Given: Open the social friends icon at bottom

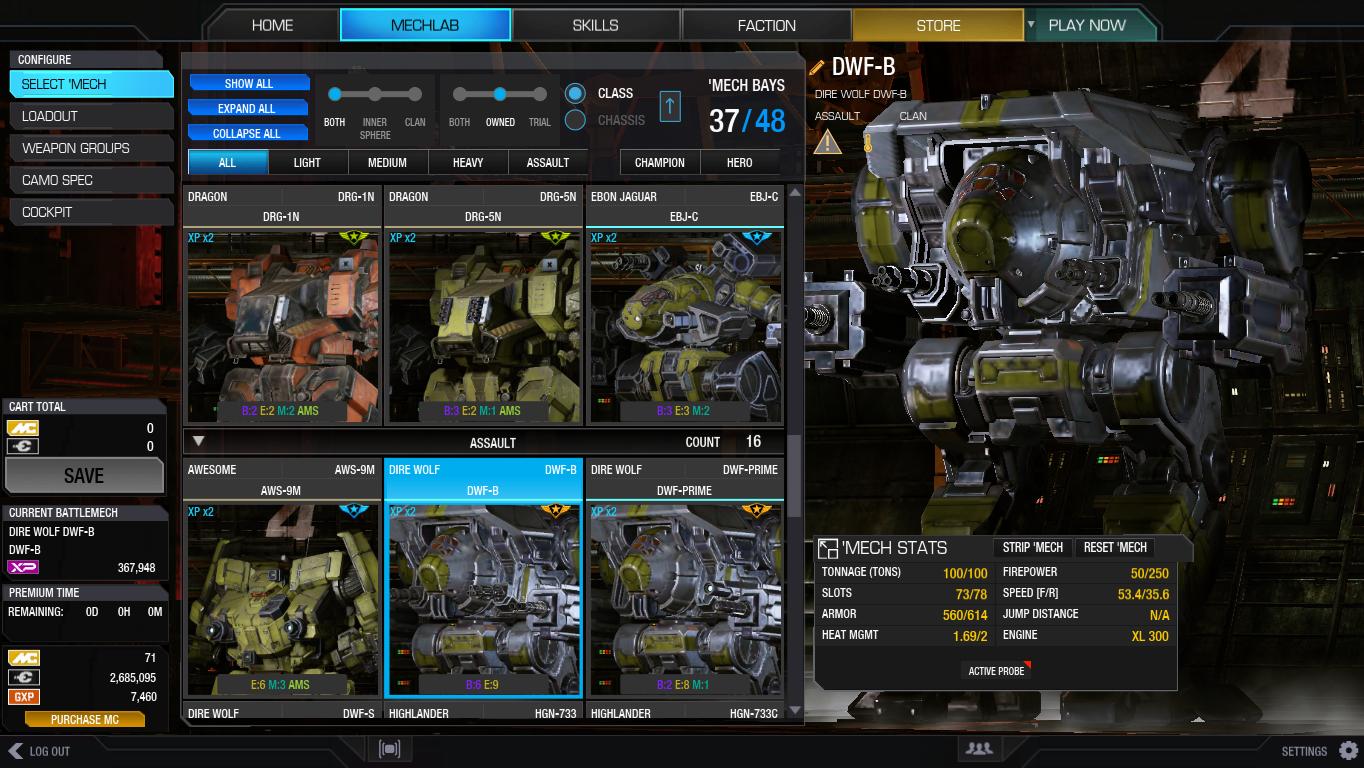Looking at the screenshot, I should pyautogui.click(x=979, y=749).
